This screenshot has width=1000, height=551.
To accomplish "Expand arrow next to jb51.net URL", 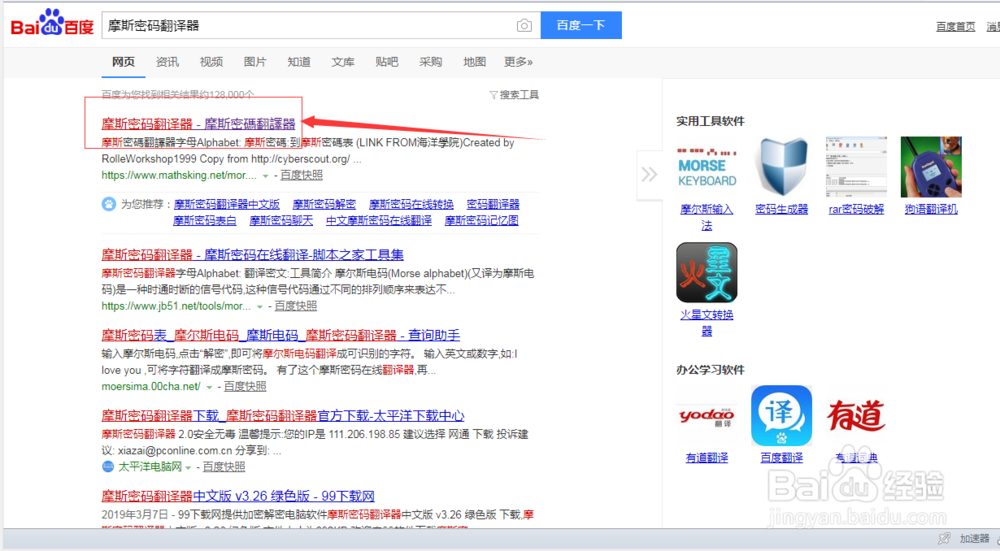I will pos(260,307).
